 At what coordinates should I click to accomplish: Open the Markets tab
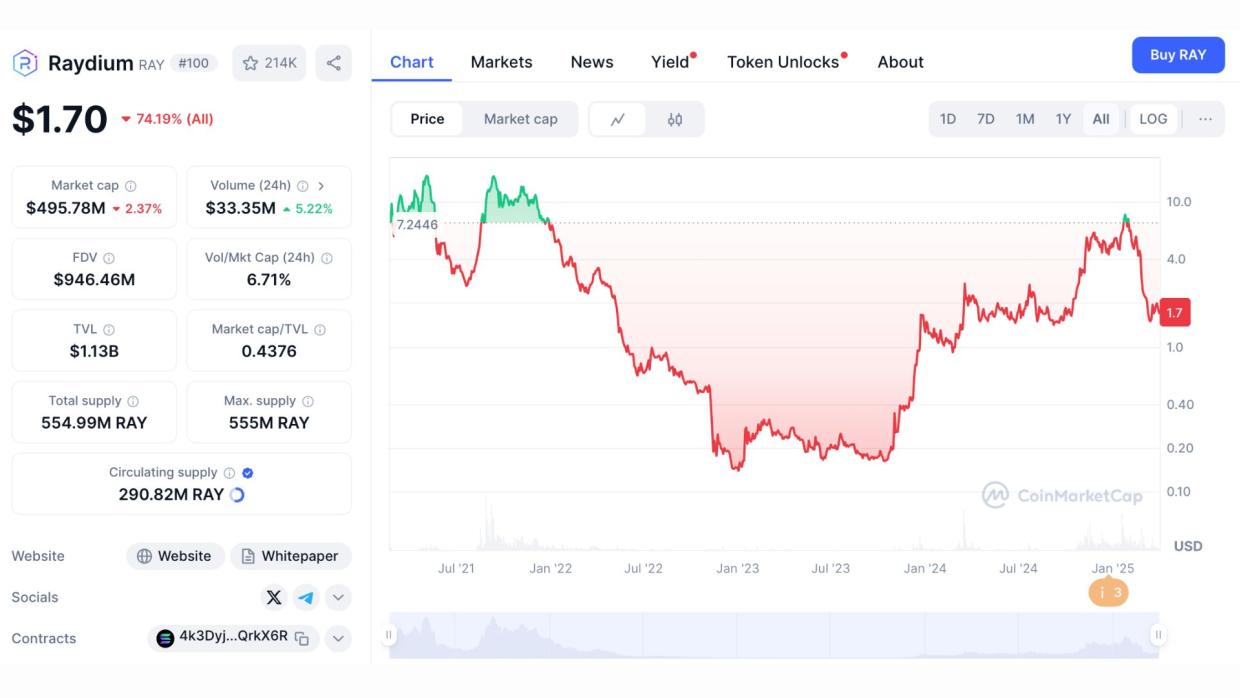click(x=501, y=62)
